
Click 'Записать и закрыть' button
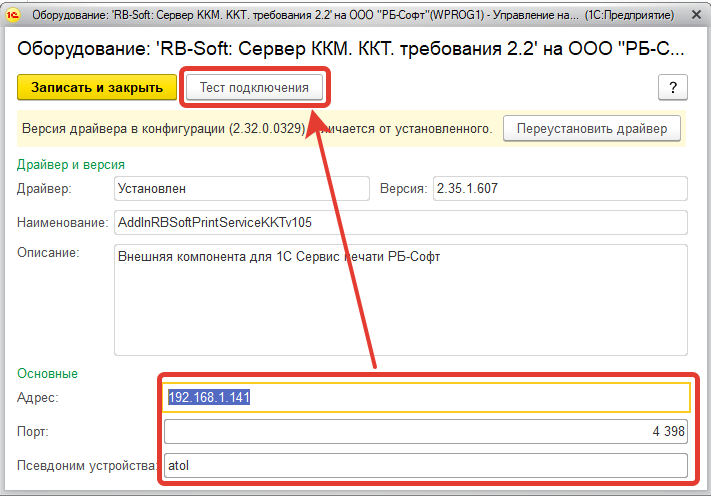tap(97, 87)
